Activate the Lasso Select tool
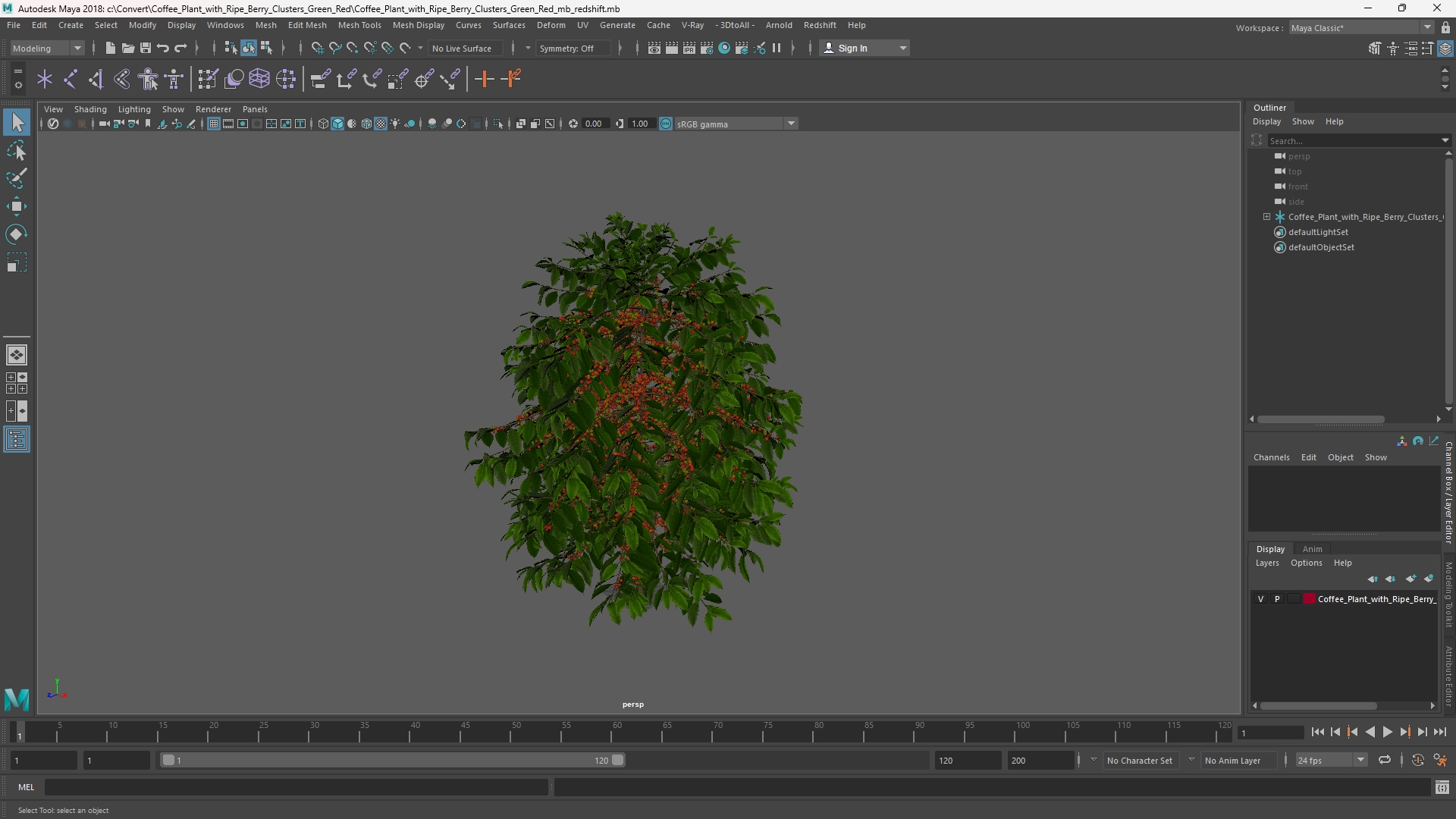 [17, 150]
